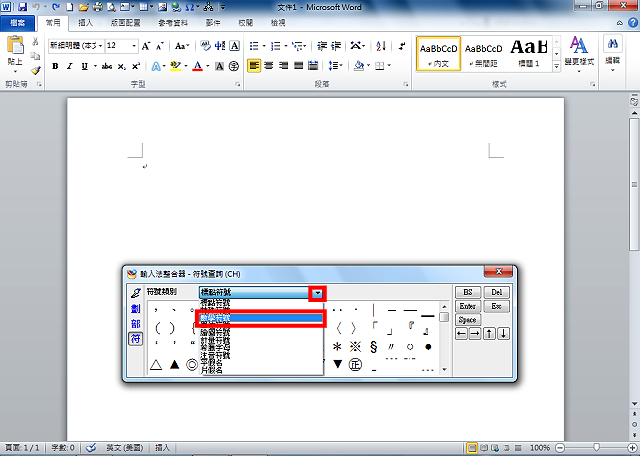Screen dimensions: 640x456
Task: Click the Enclose Characters circle icon
Action: tap(234, 66)
